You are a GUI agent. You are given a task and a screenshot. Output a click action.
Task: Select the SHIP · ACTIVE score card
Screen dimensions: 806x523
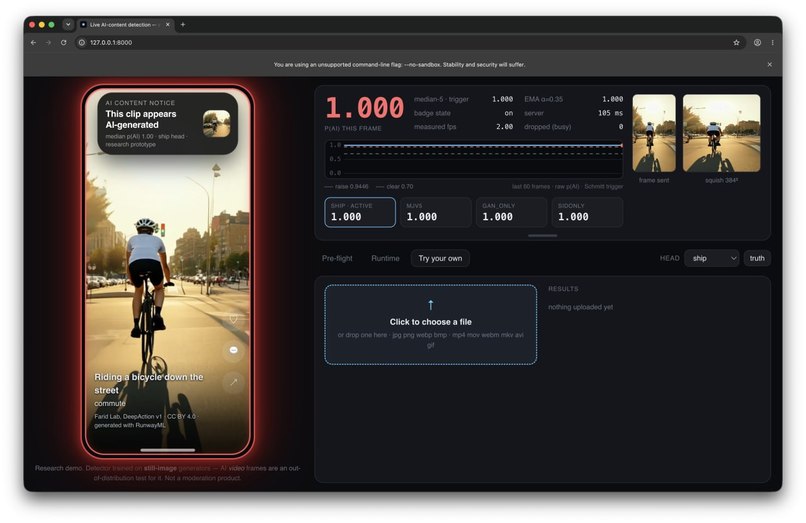360,212
